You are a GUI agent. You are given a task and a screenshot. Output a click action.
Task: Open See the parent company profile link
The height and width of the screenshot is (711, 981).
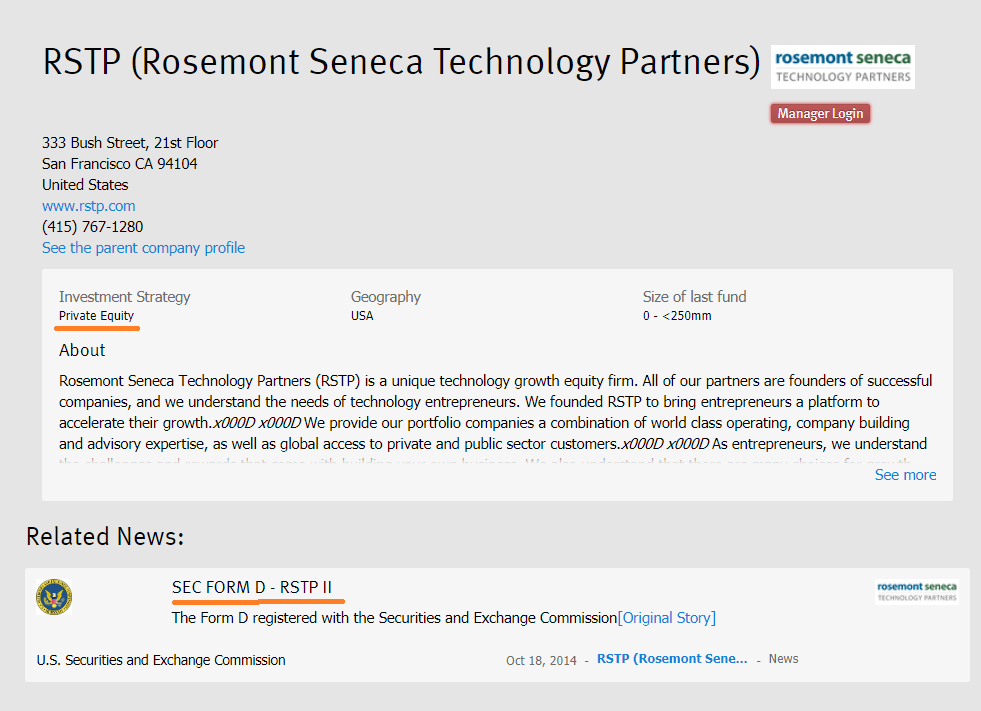point(143,248)
